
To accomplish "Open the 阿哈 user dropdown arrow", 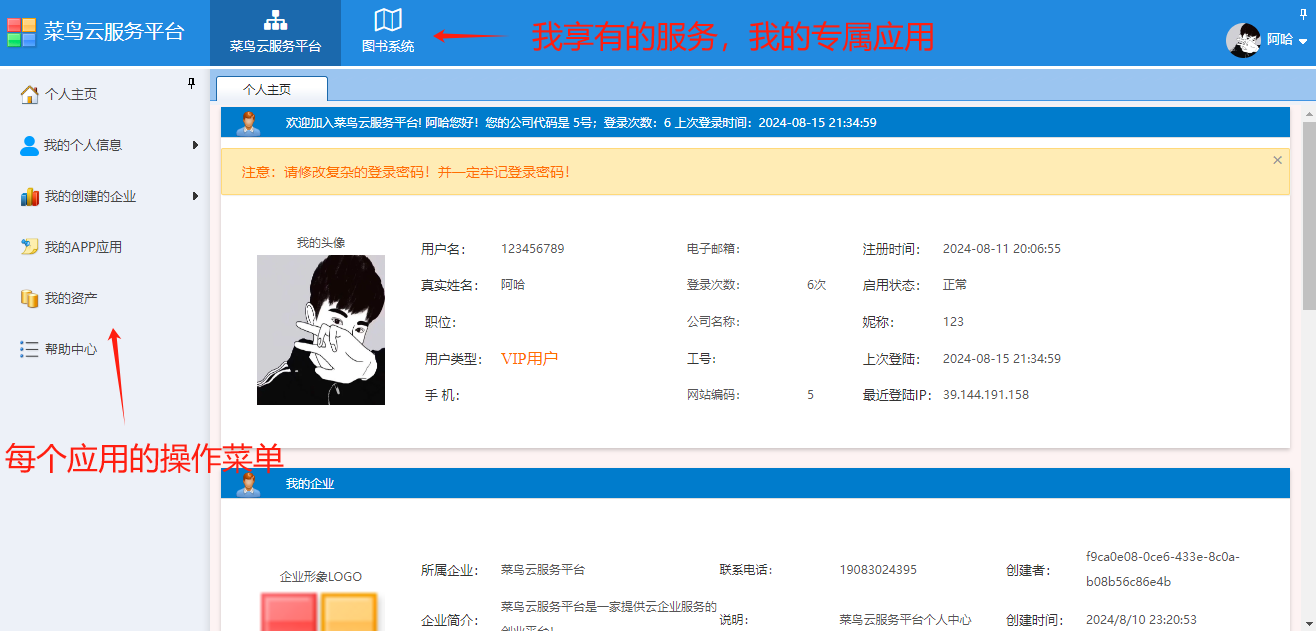I will point(1303,41).
